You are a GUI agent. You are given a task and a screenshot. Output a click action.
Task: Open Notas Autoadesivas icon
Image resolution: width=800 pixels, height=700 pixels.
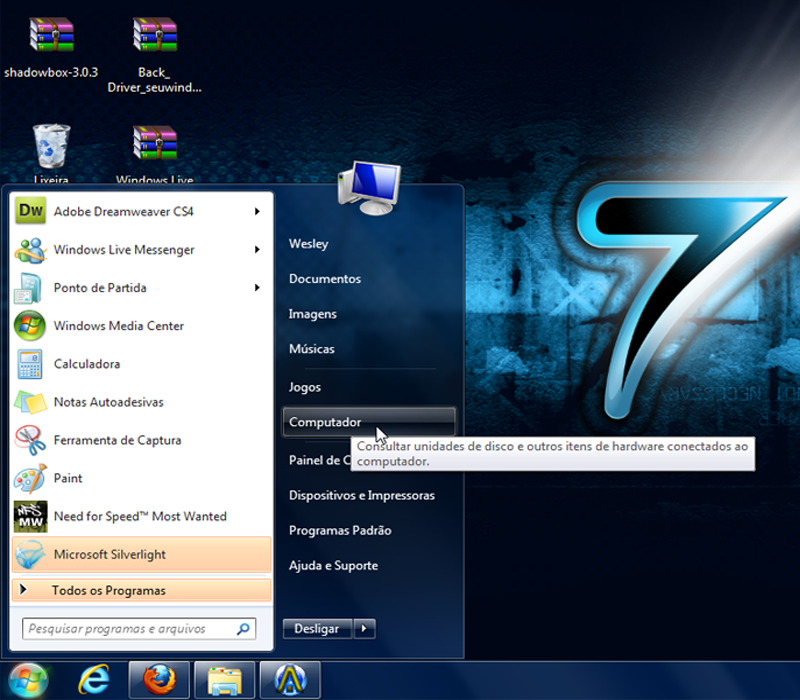pyautogui.click(x=30, y=402)
